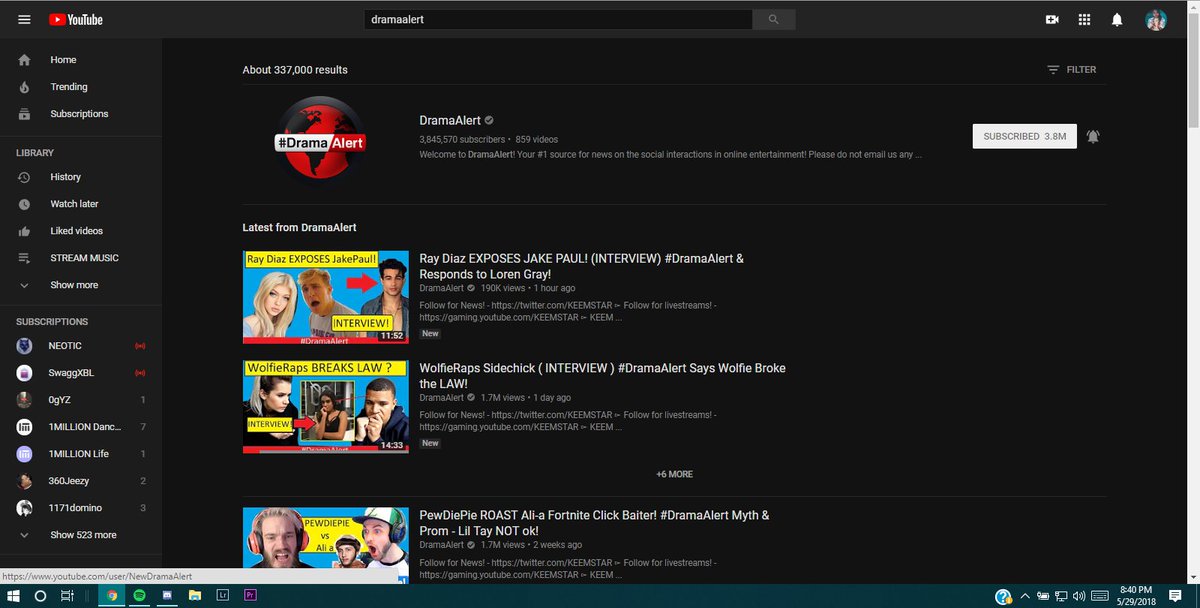This screenshot has width=1200, height=608.
Task: Click the NEOTIC channel avatar
Action: click(x=24, y=346)
